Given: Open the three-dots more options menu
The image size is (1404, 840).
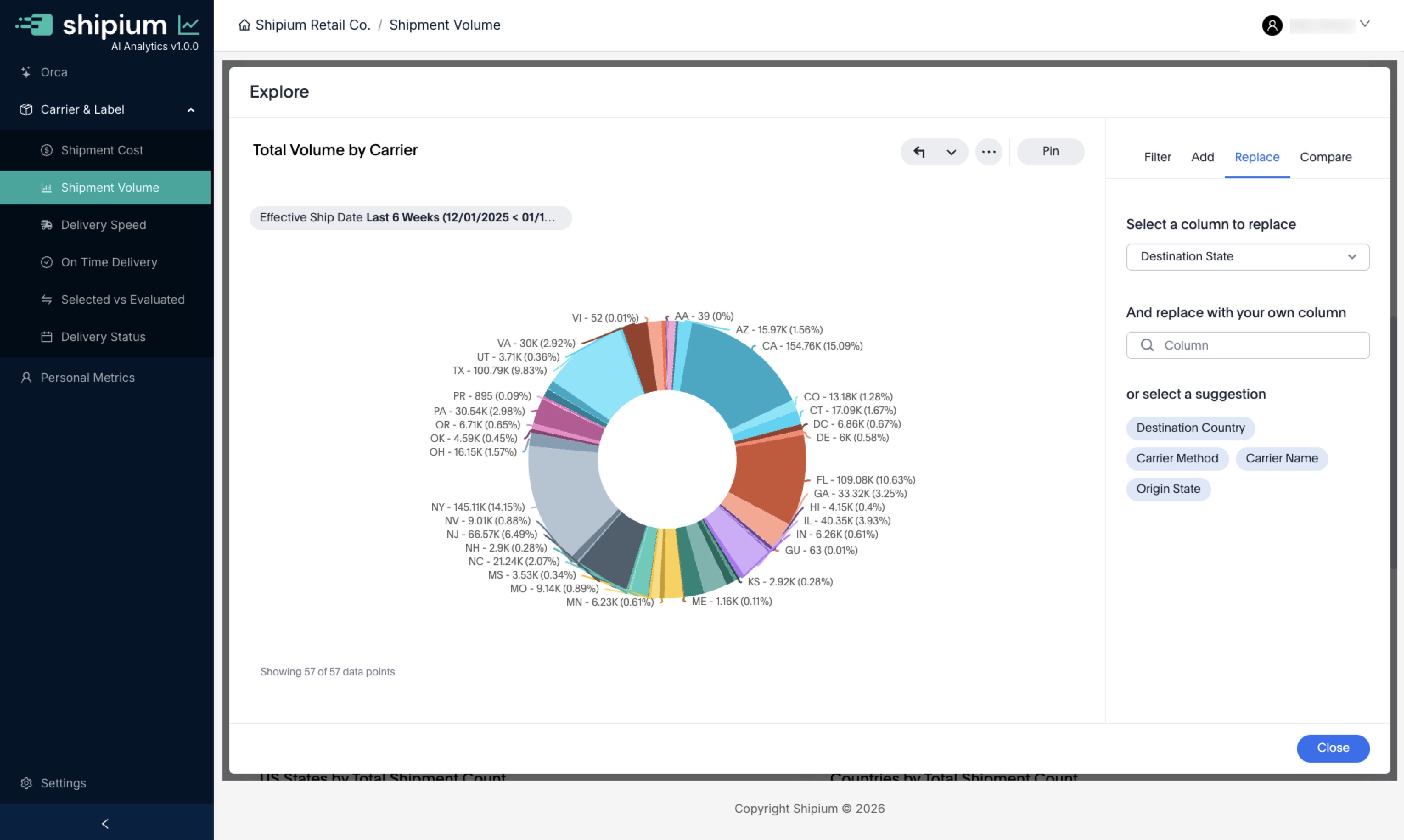Looking at the screenshot, I should (x=988, y=152).
